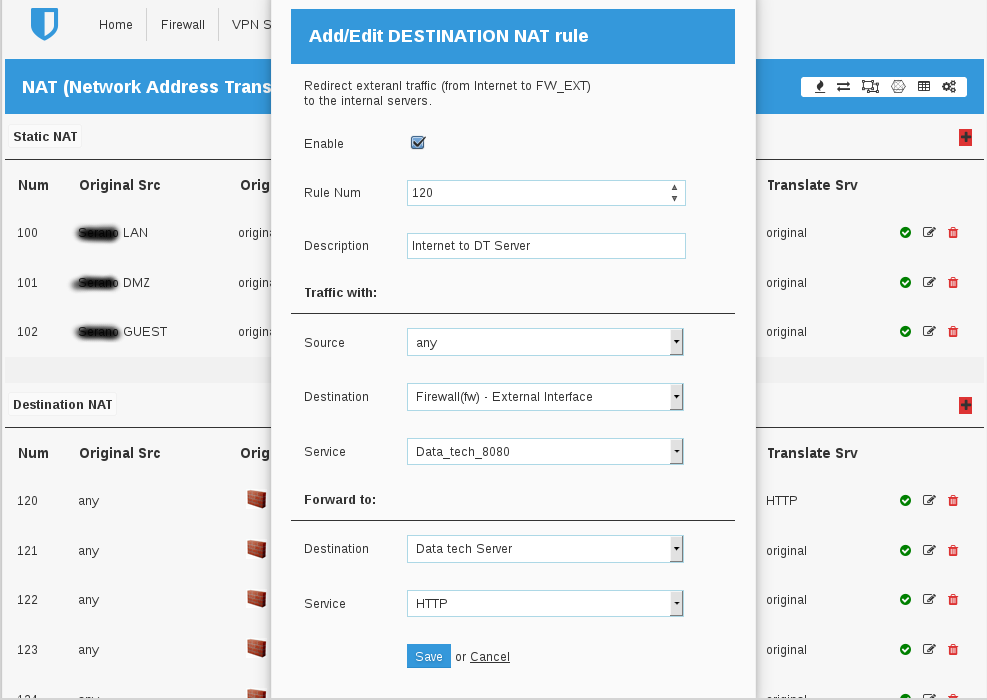
Task: Uncheck the Enable checkbox
Action: [418, 143]
